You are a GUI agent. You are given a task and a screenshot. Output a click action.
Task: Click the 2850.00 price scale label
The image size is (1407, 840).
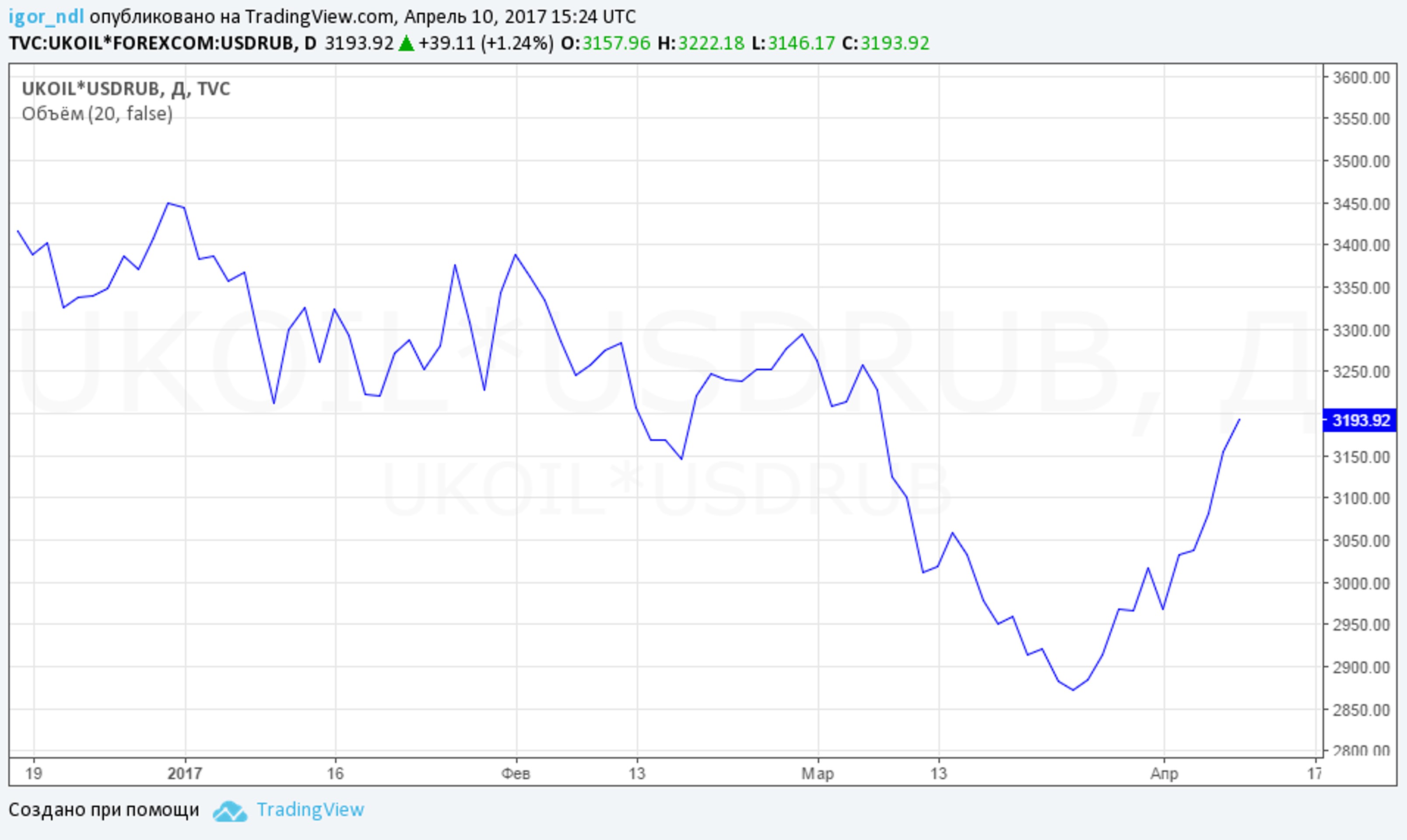coord(1361,710)
